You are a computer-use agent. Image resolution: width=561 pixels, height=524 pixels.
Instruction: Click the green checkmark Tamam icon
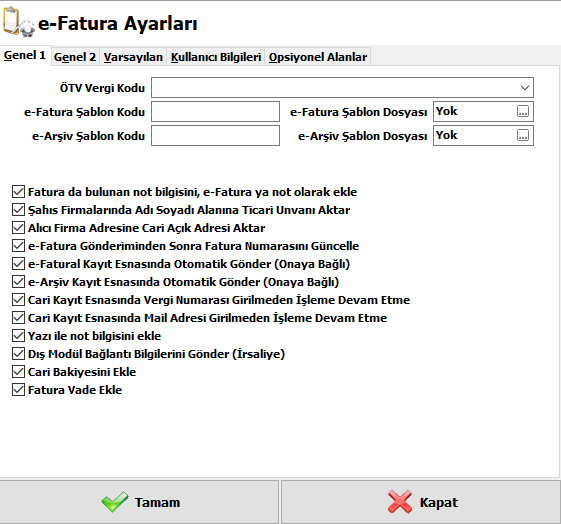tap(114, 502)
